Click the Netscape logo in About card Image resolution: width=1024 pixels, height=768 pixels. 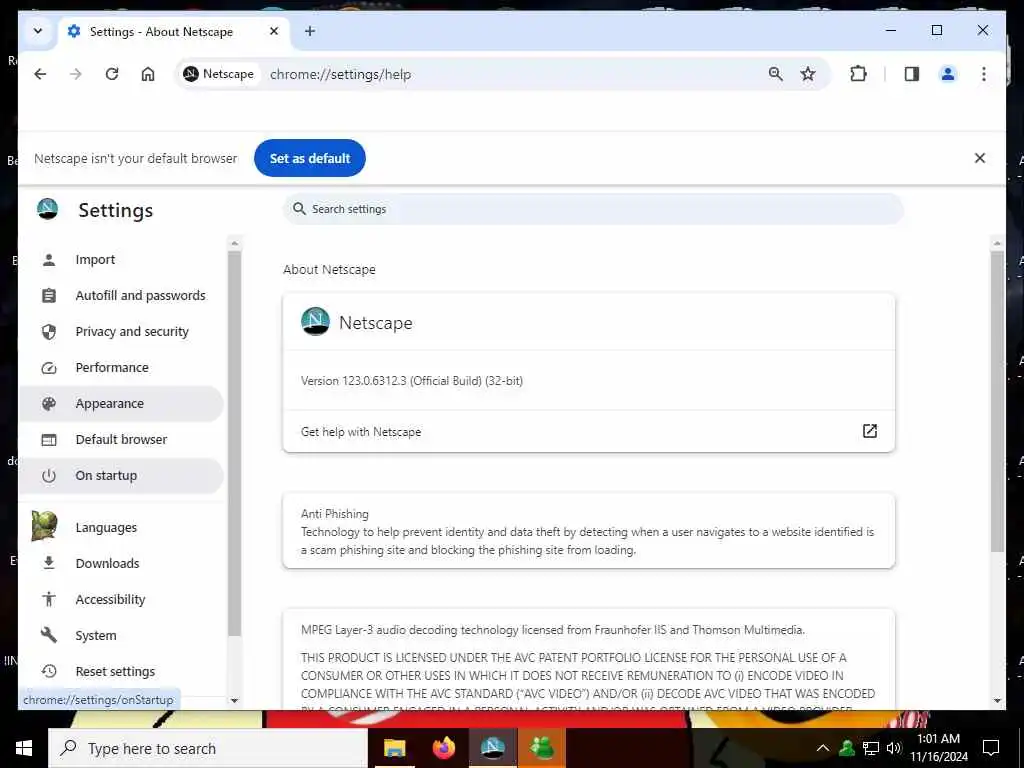[315, 322]
